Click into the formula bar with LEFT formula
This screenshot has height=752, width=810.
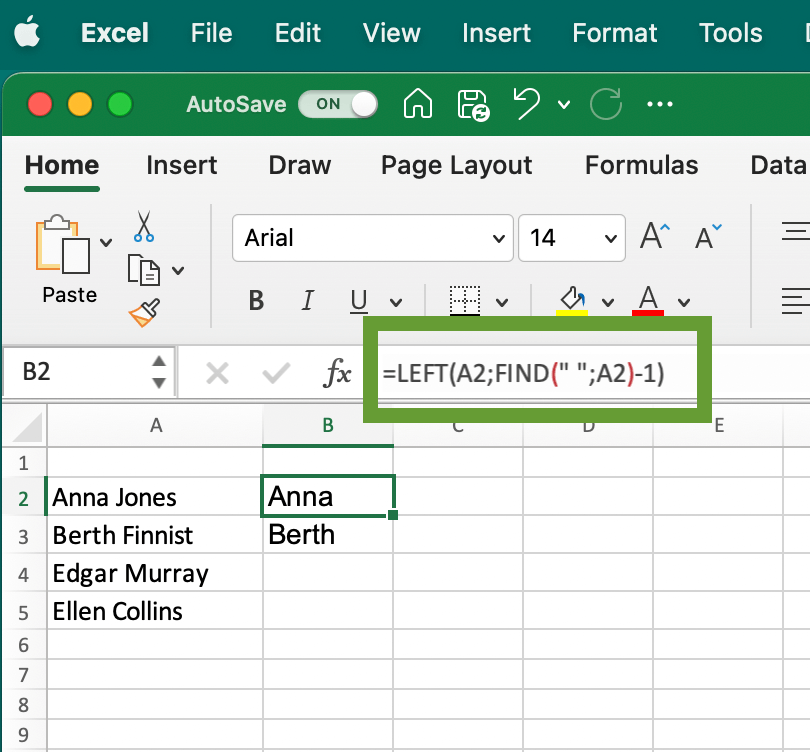[537, 373]
